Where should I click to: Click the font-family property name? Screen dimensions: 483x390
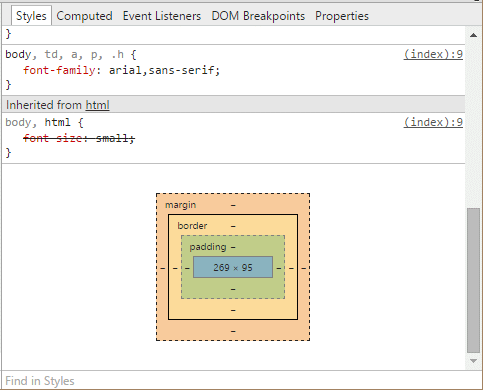click(x=59, y=70)
